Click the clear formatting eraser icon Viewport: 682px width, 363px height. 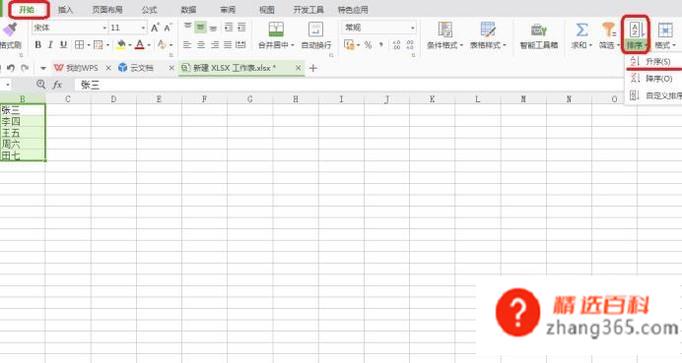pyautogui.click(x=162, y=45)
